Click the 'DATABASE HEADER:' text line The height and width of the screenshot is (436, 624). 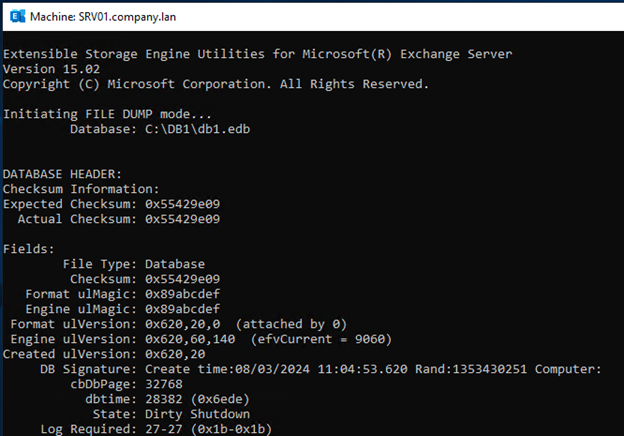click(x=62, y=174)
